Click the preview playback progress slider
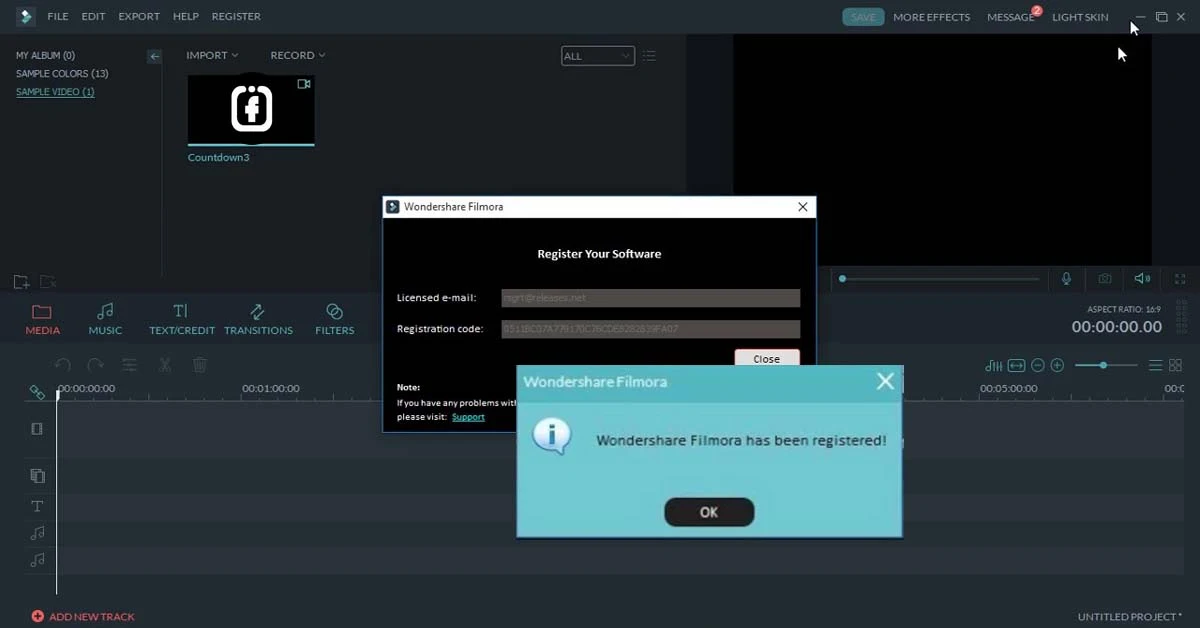 click(940, 279)
